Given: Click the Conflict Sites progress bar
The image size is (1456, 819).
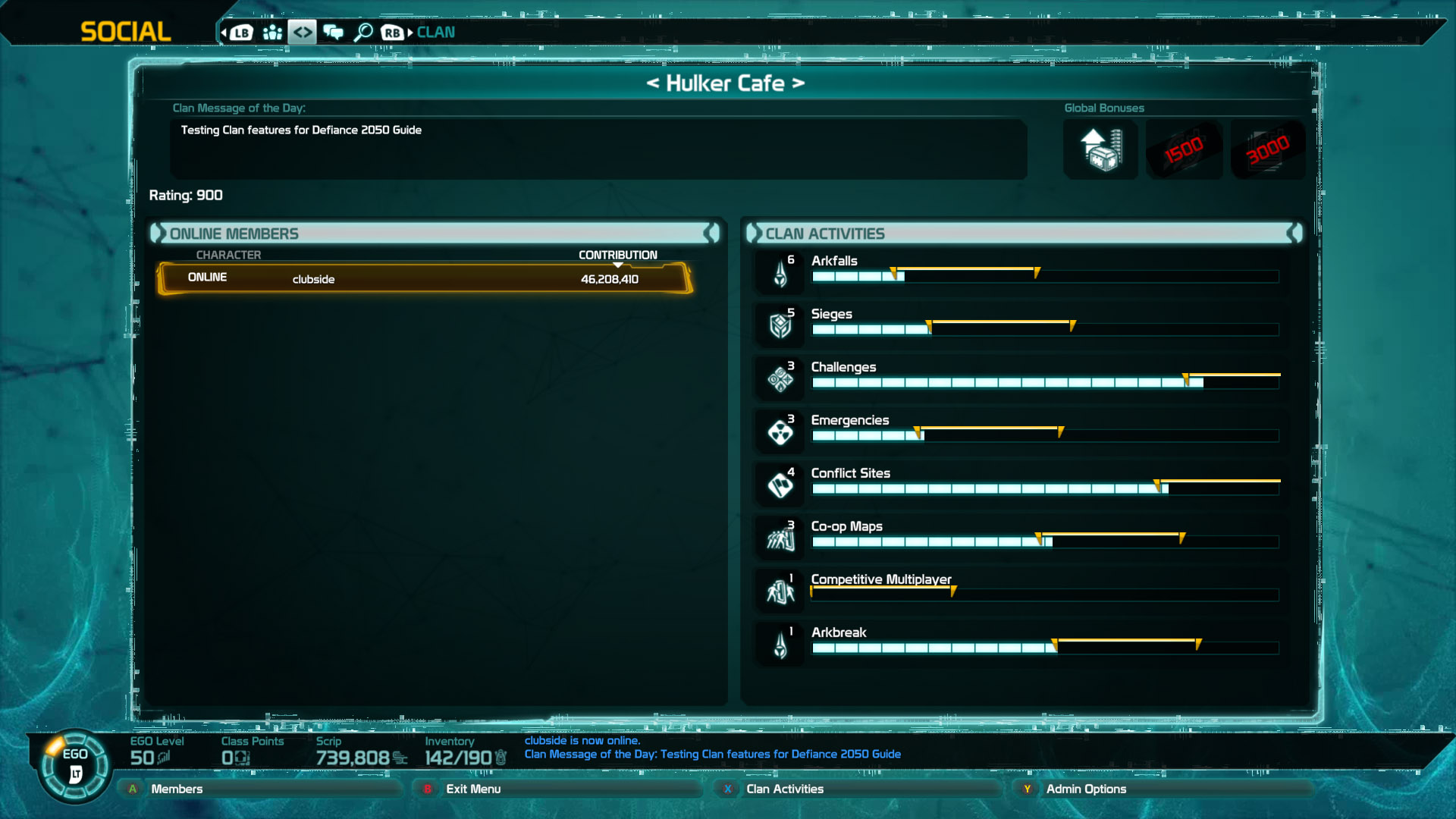Looking at the screenshot, I should [x=1046, y=489].
